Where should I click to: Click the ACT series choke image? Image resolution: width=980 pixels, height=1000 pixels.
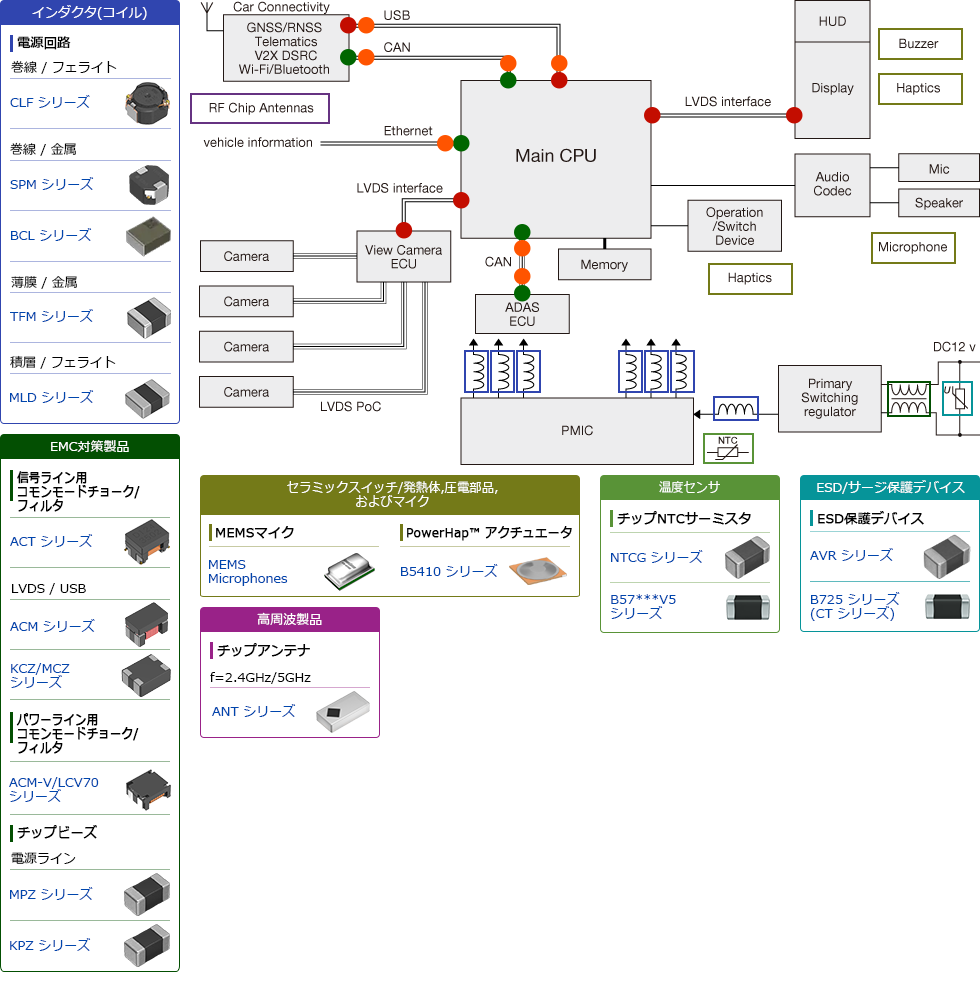coord(146,542)
